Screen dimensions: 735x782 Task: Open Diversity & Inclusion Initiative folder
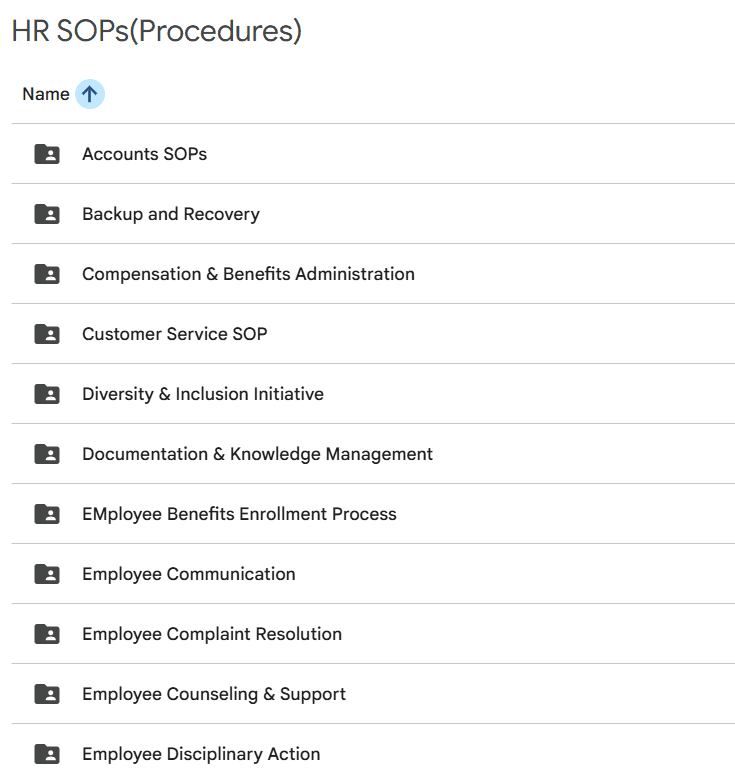click(x=203, y=394)
